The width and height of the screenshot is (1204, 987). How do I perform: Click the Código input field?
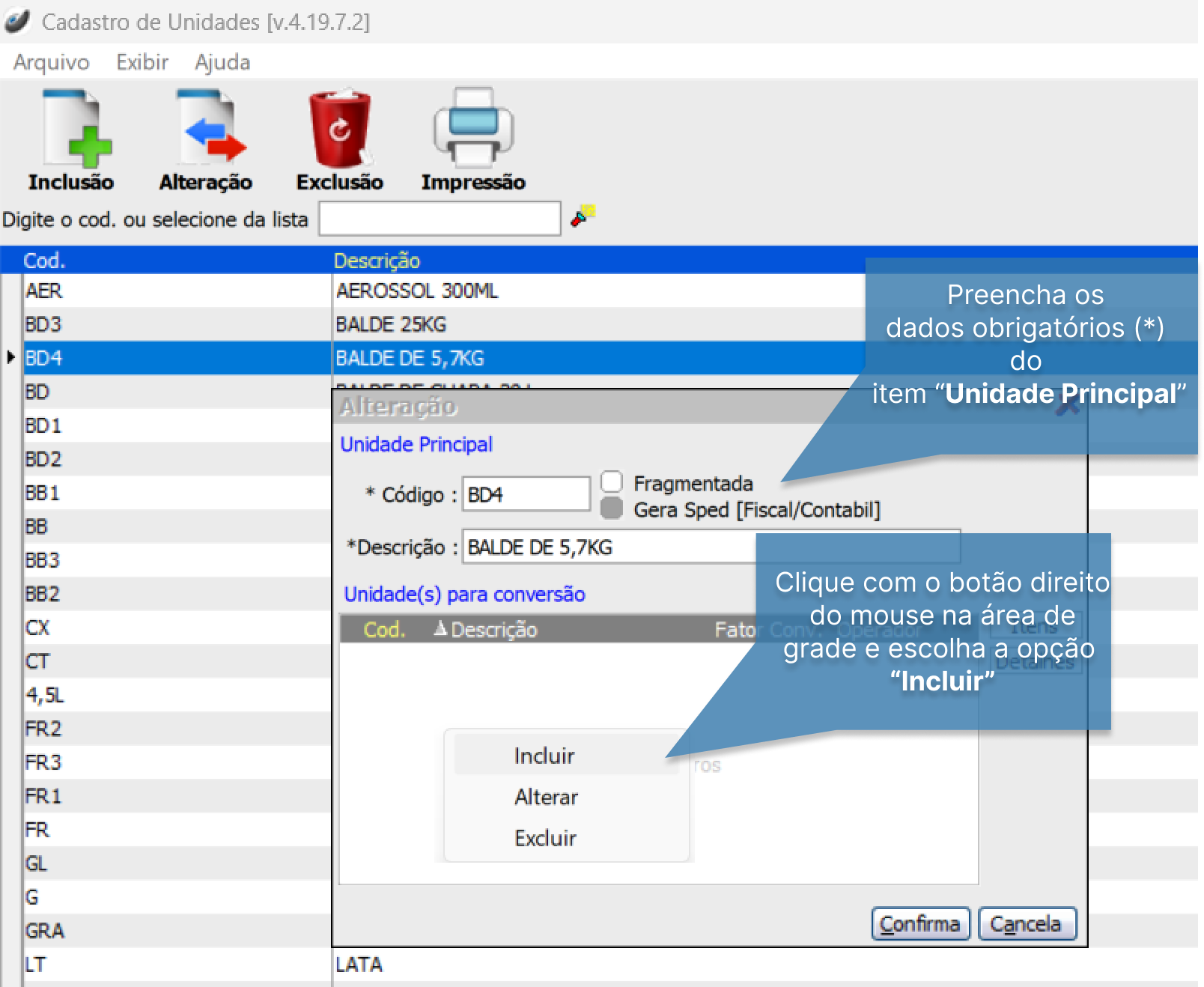coord(526,494)
